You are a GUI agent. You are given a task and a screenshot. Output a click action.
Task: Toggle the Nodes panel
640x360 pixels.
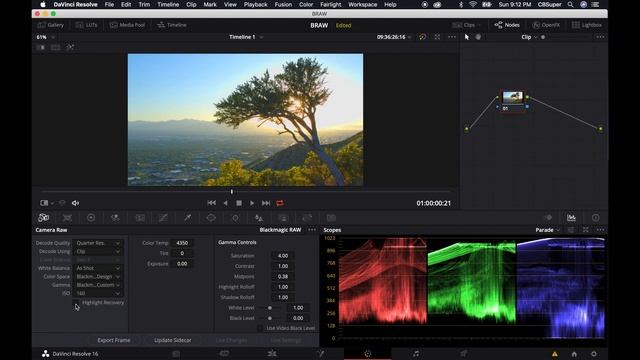click(x=507, y=25)
